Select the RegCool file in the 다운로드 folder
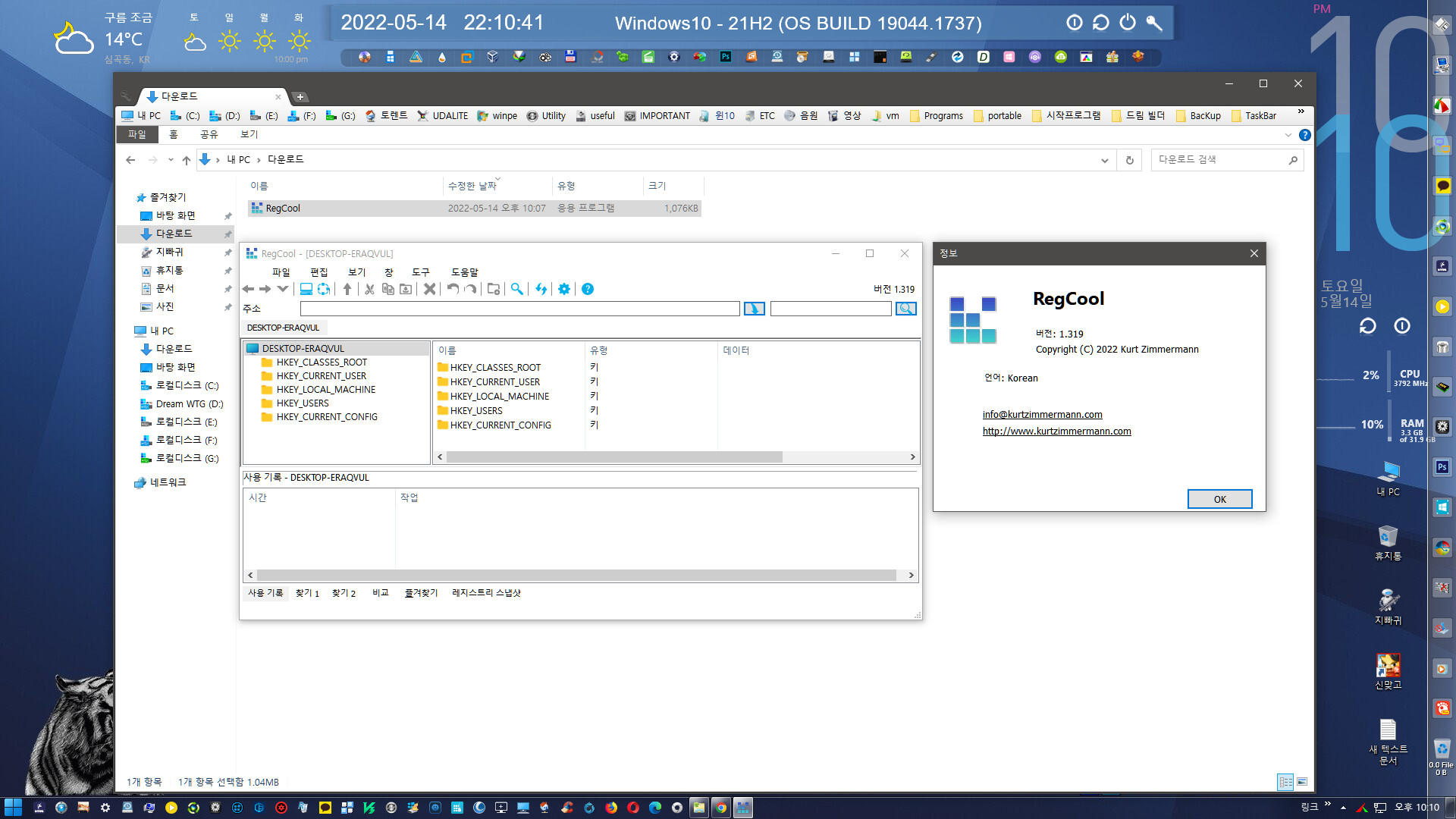This screenshot has width=1456, height=819. pyautogui.click(x=474, y=208)
